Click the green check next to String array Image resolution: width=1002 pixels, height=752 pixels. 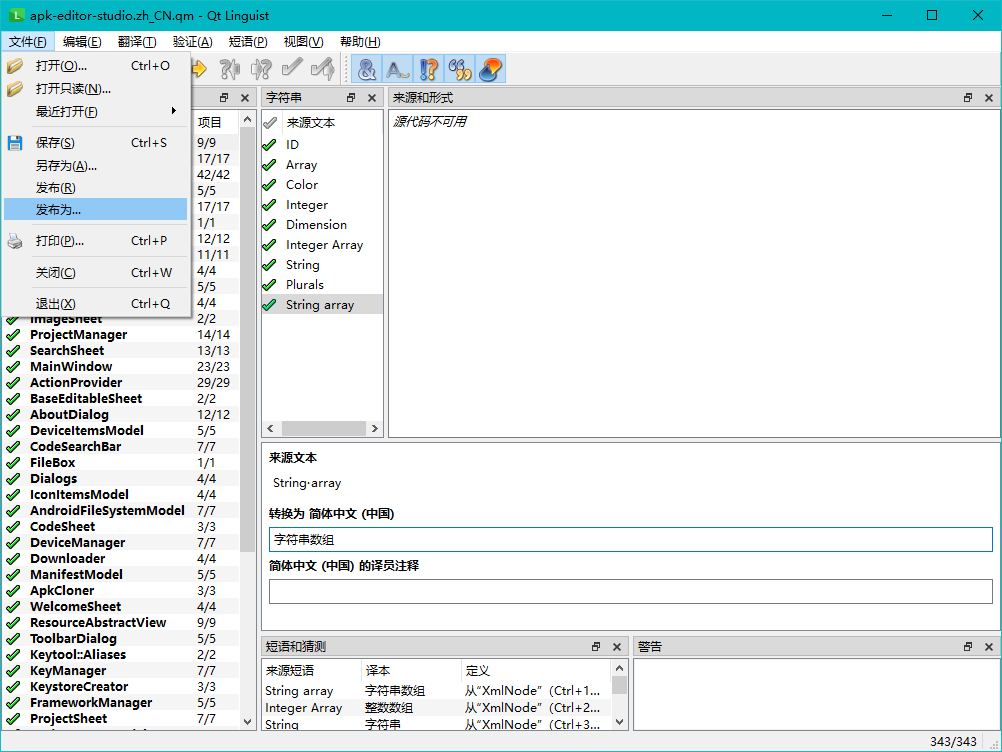coord(270,305)
